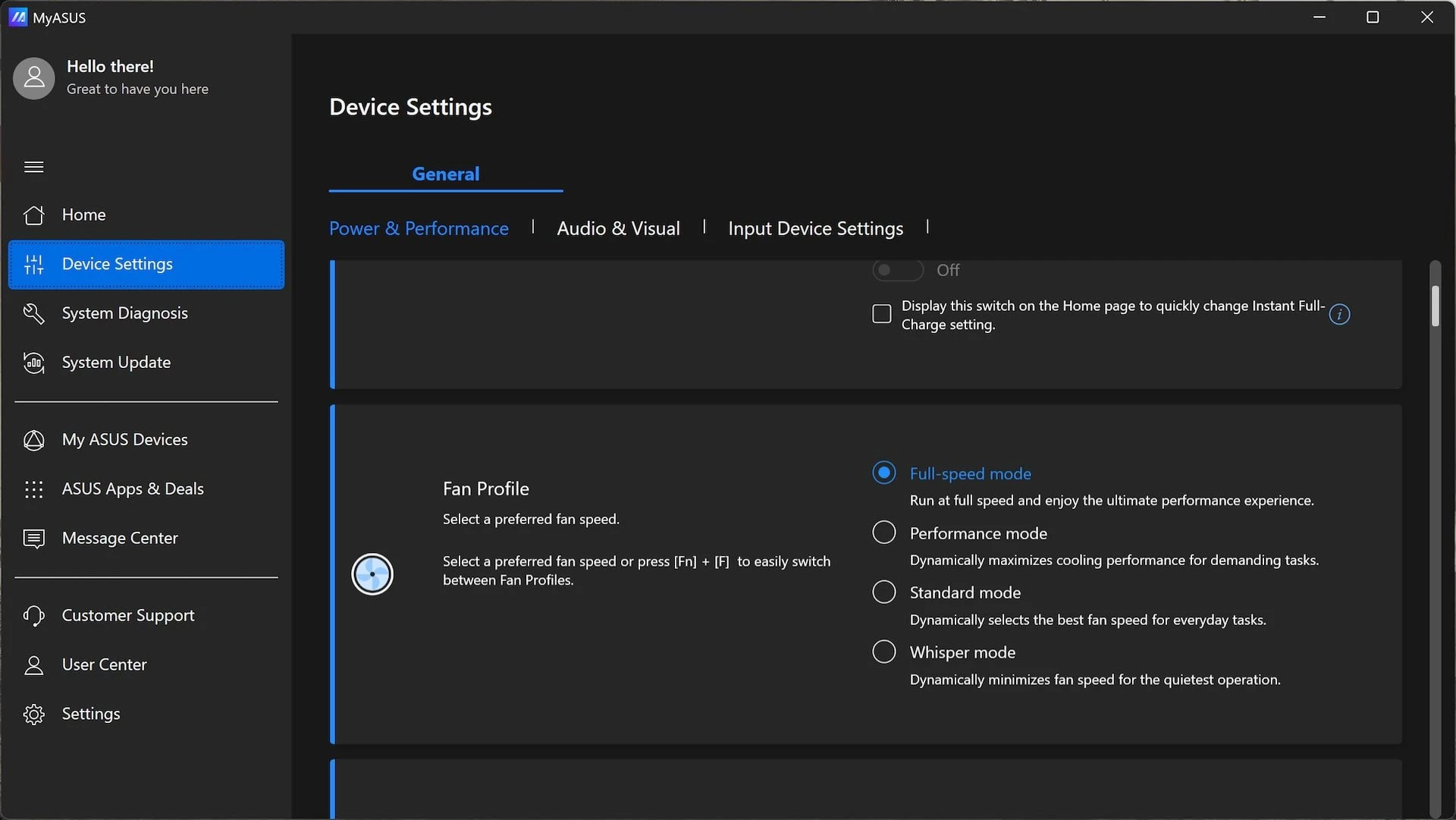Click the Settings gear icon
This screenshot has height=820, width=1456.
tap(34, 715)
